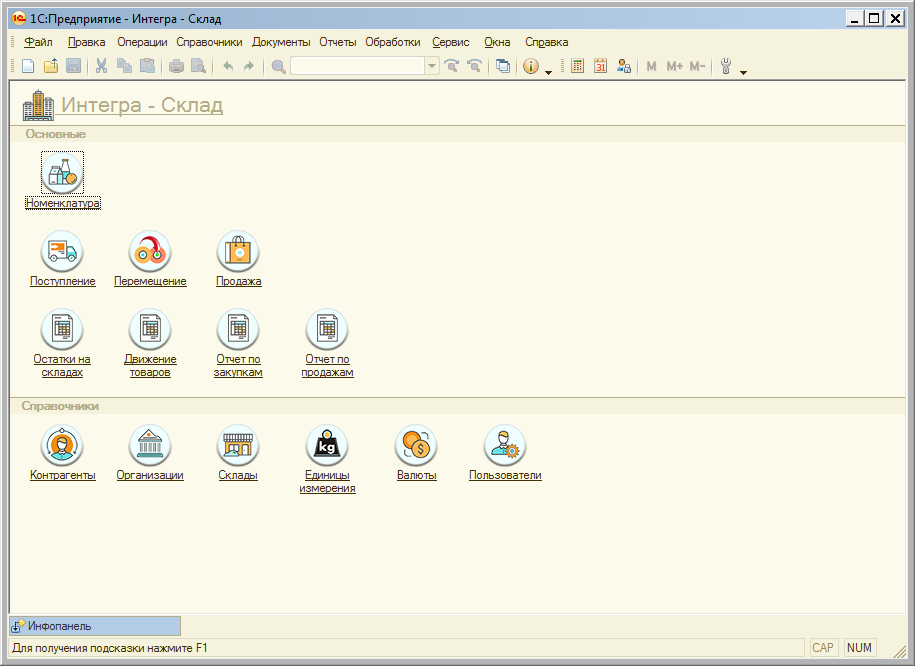This screenshot has width=915, height=666.
Task: Click the M- memory subtract button
Action: pyautogui.click(x=697, y=67)
